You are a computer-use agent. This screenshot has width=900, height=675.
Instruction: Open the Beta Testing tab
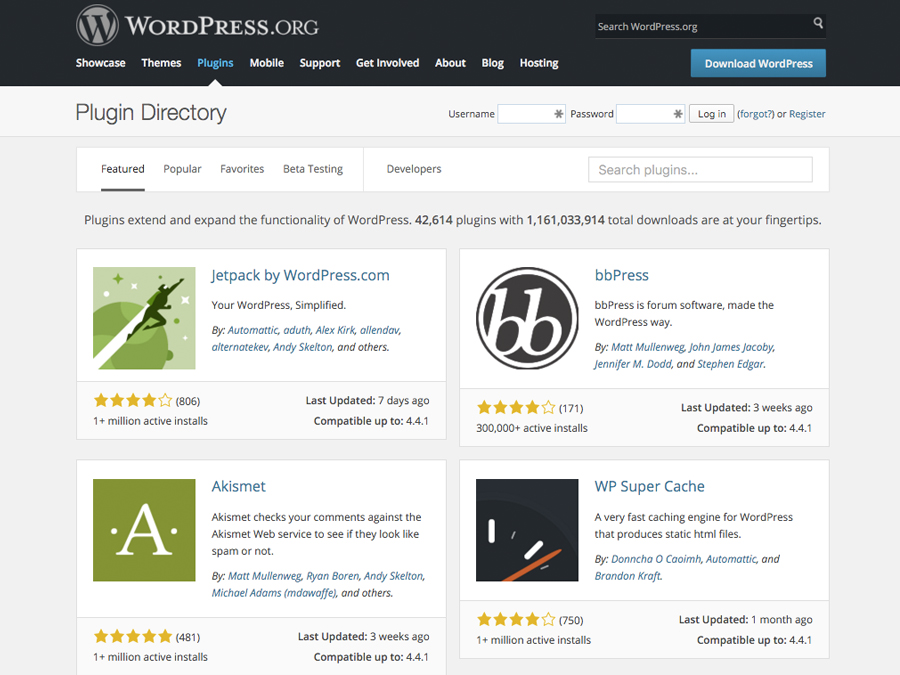coord(312,169)
